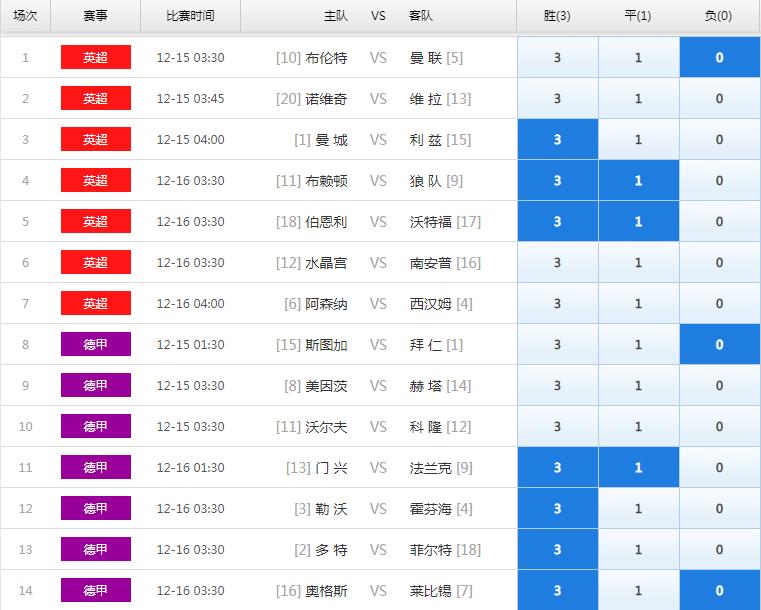Click away team 西汉姆

pyautogui.click(x=430, y=304)
